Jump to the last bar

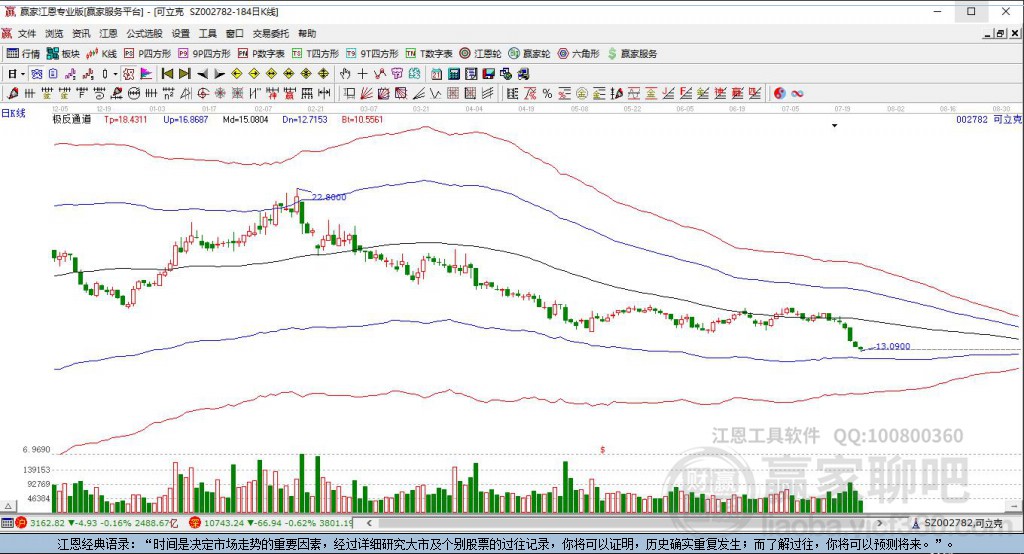(185, 74)
